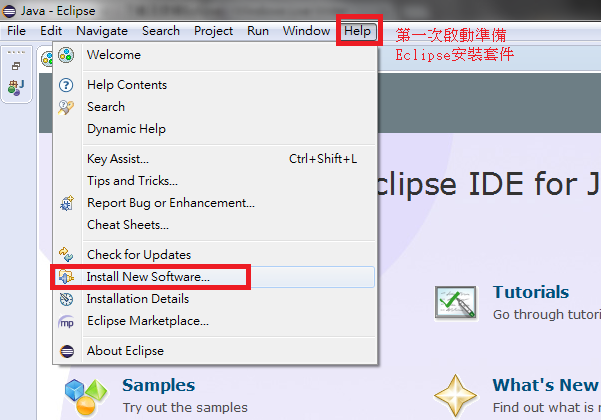601x420 pixels.
Task: Open Eclipse Marketplace...
Action: click(214, 321)
